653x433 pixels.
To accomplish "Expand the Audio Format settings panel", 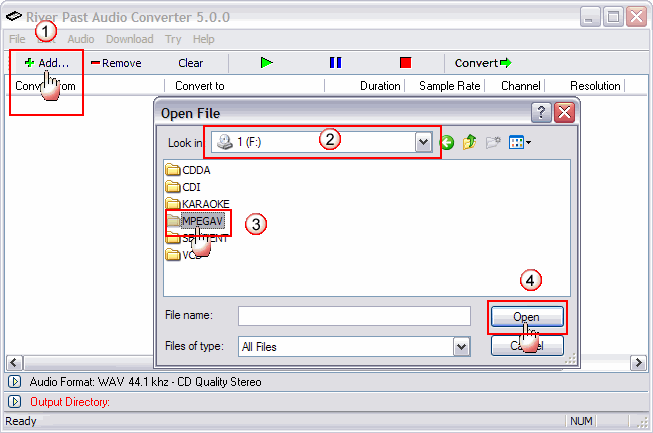I will tap(15, 381).
